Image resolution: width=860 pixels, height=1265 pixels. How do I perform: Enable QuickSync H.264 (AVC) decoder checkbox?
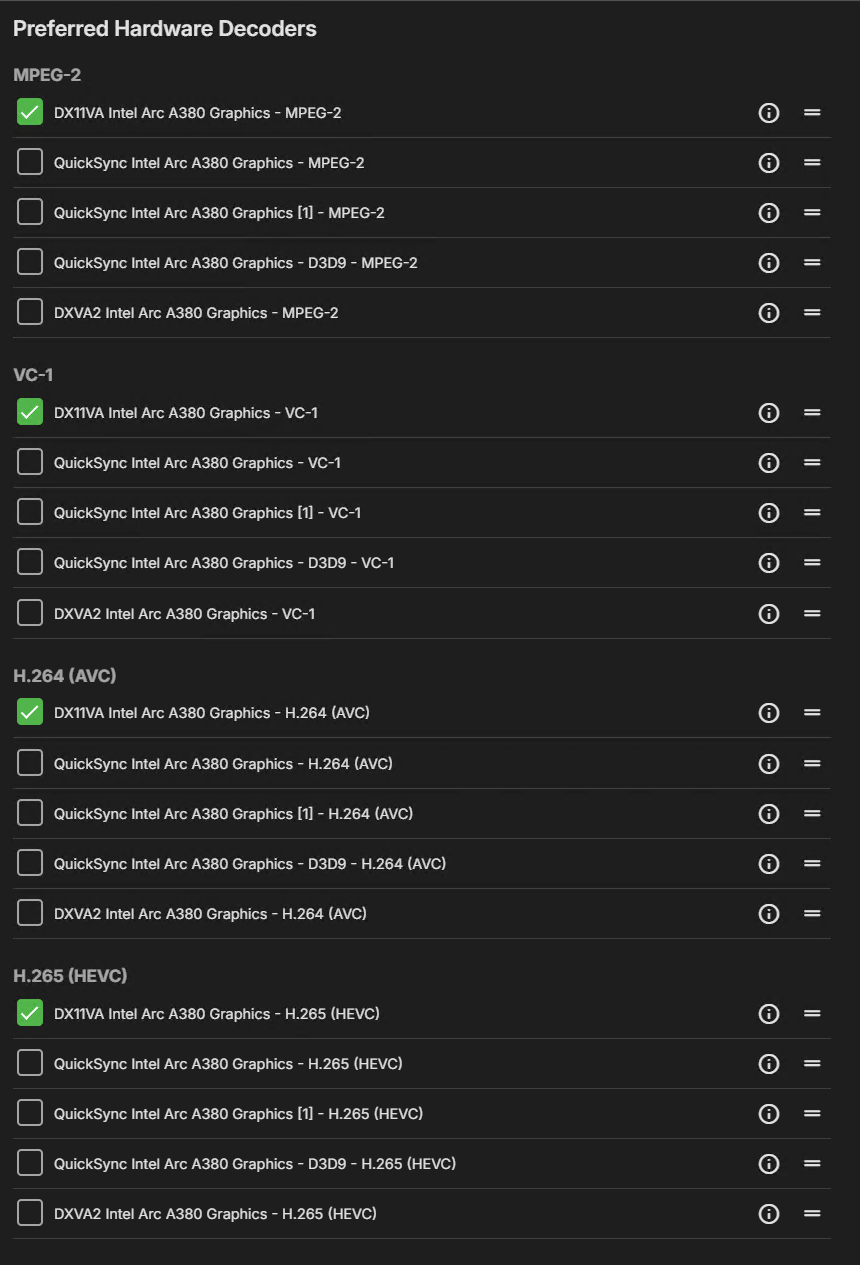tap(30, 763)
